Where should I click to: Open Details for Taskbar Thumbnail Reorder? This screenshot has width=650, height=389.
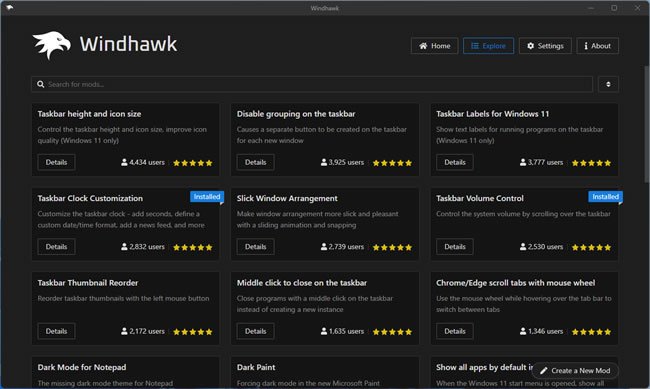[x=56, y=331]
